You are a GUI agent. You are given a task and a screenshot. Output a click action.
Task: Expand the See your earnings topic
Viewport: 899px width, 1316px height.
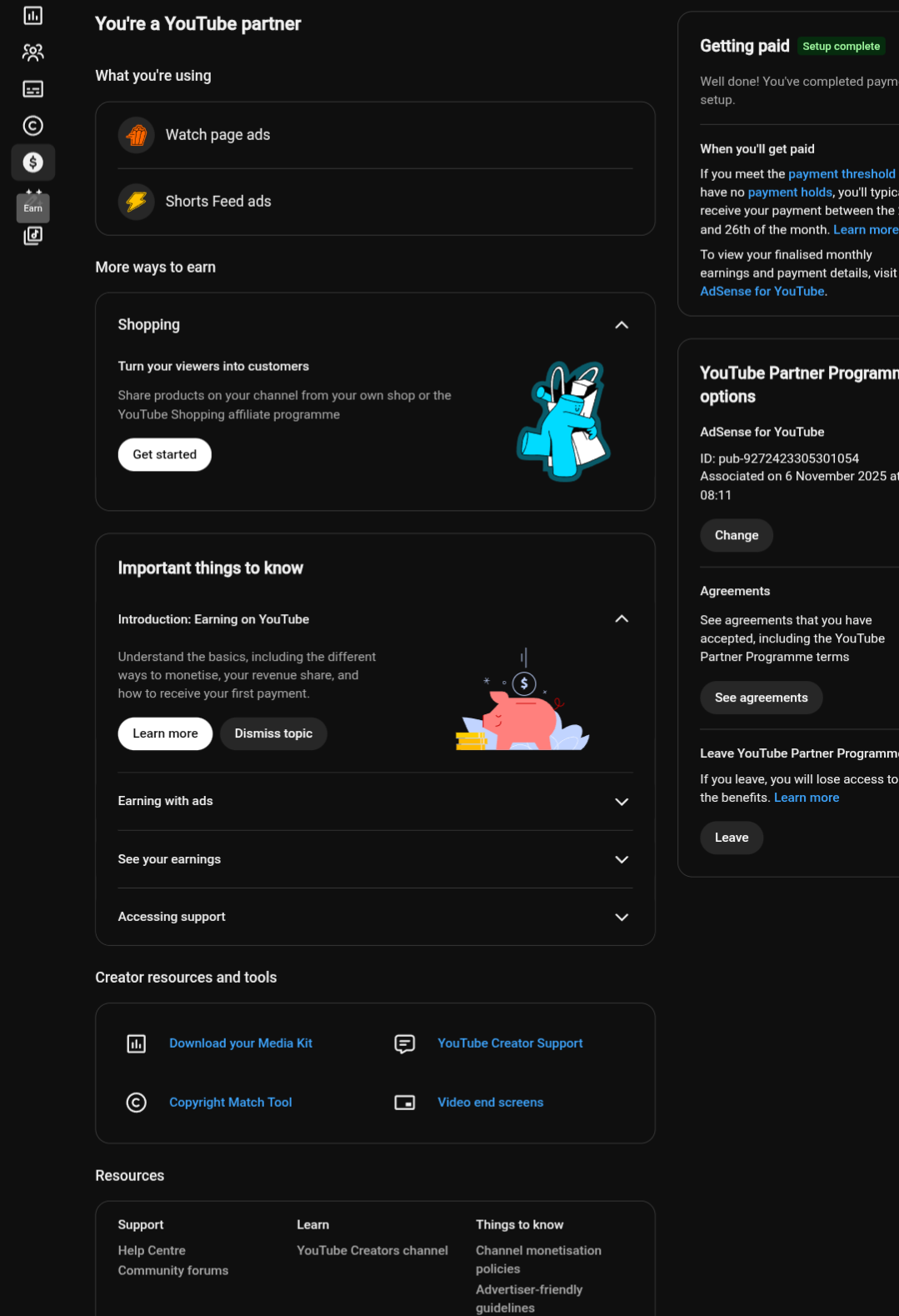[622, 859]
